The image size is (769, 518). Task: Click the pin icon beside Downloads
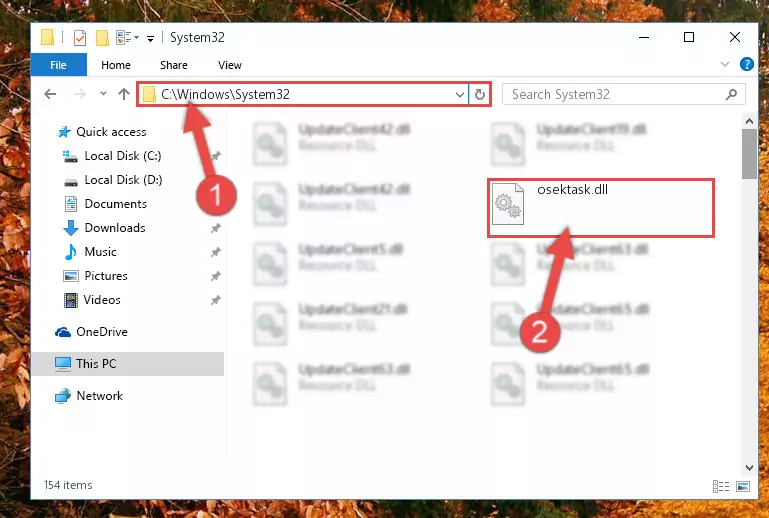(x=215, y=228)
